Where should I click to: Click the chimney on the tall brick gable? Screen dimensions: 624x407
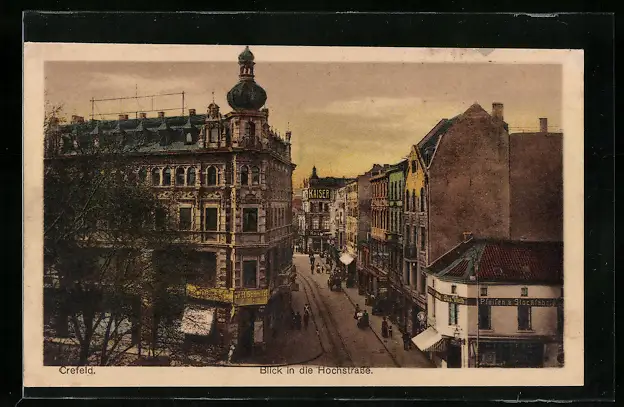(x=497, y=110)
